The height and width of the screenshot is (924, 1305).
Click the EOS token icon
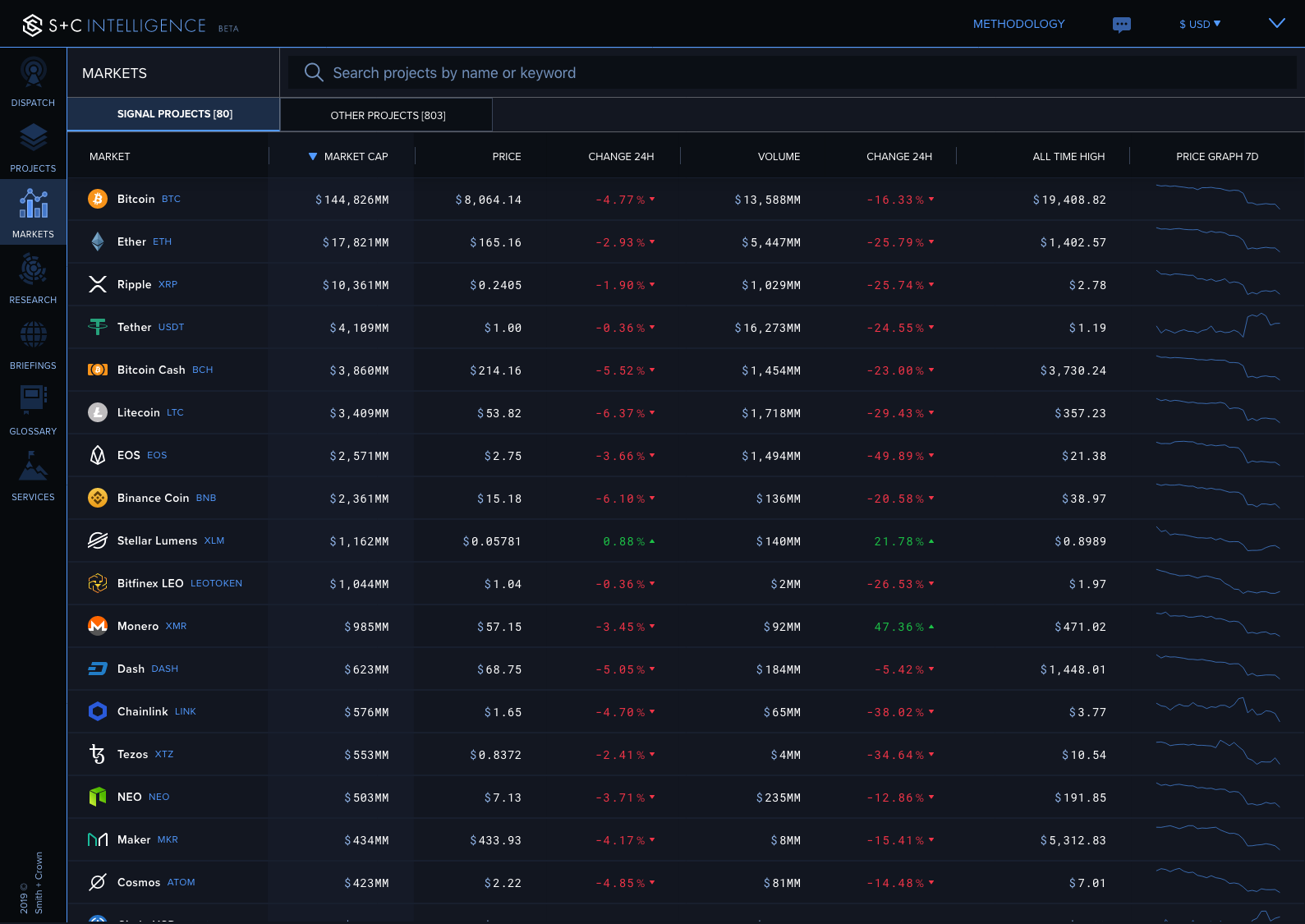coord(98,455)
